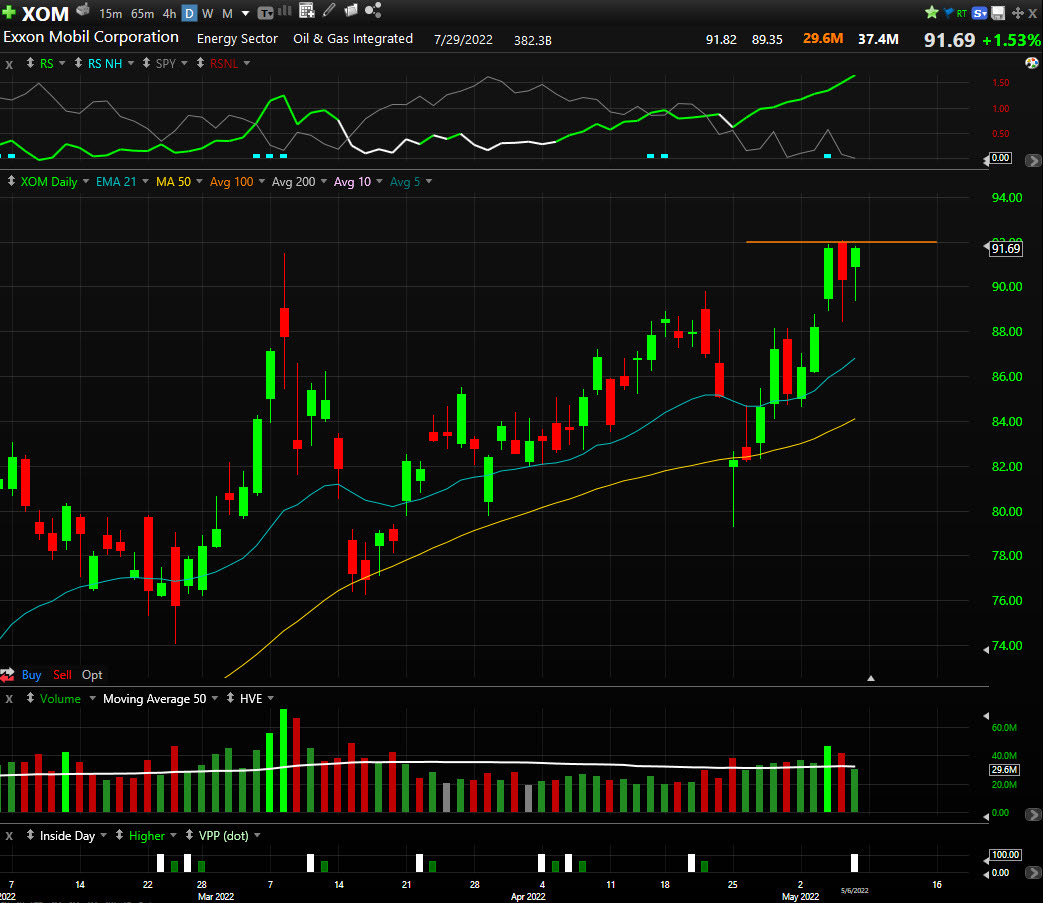Switch chart to 4h timeframe

169,13
